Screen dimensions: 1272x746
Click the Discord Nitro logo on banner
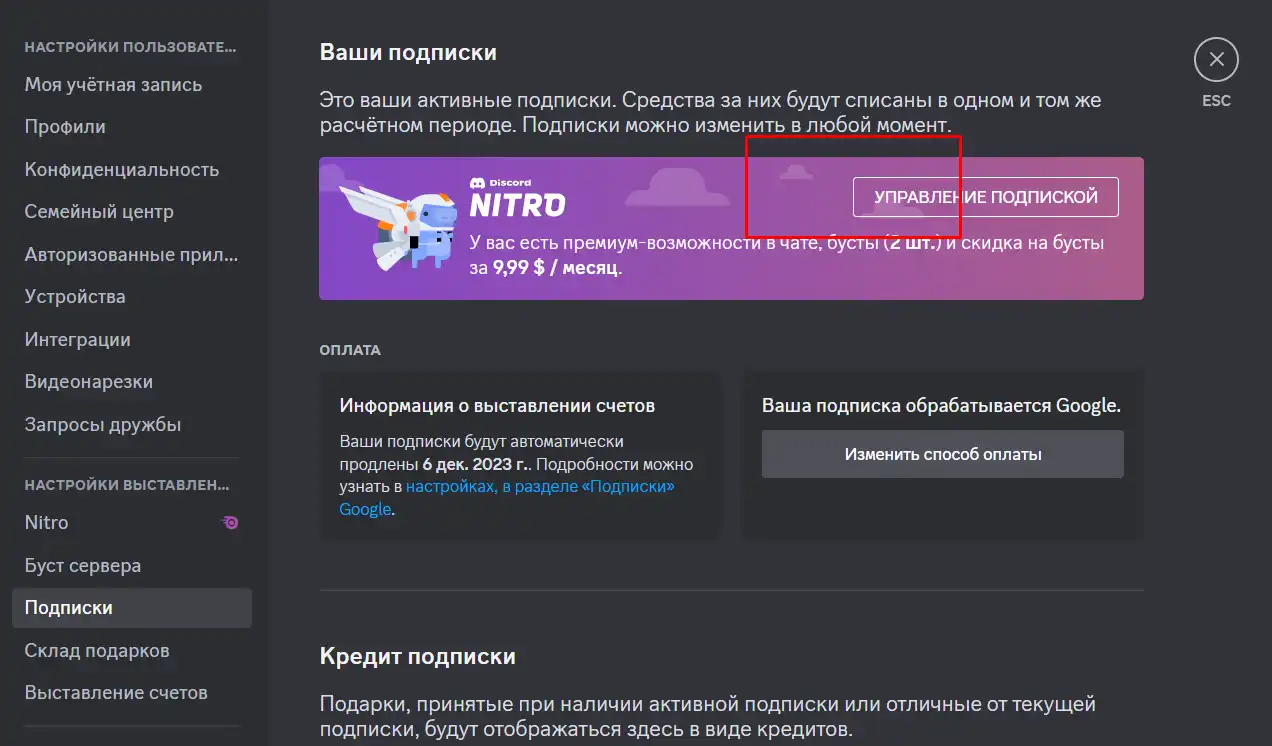pyautogui.click(x=517, y=200)
